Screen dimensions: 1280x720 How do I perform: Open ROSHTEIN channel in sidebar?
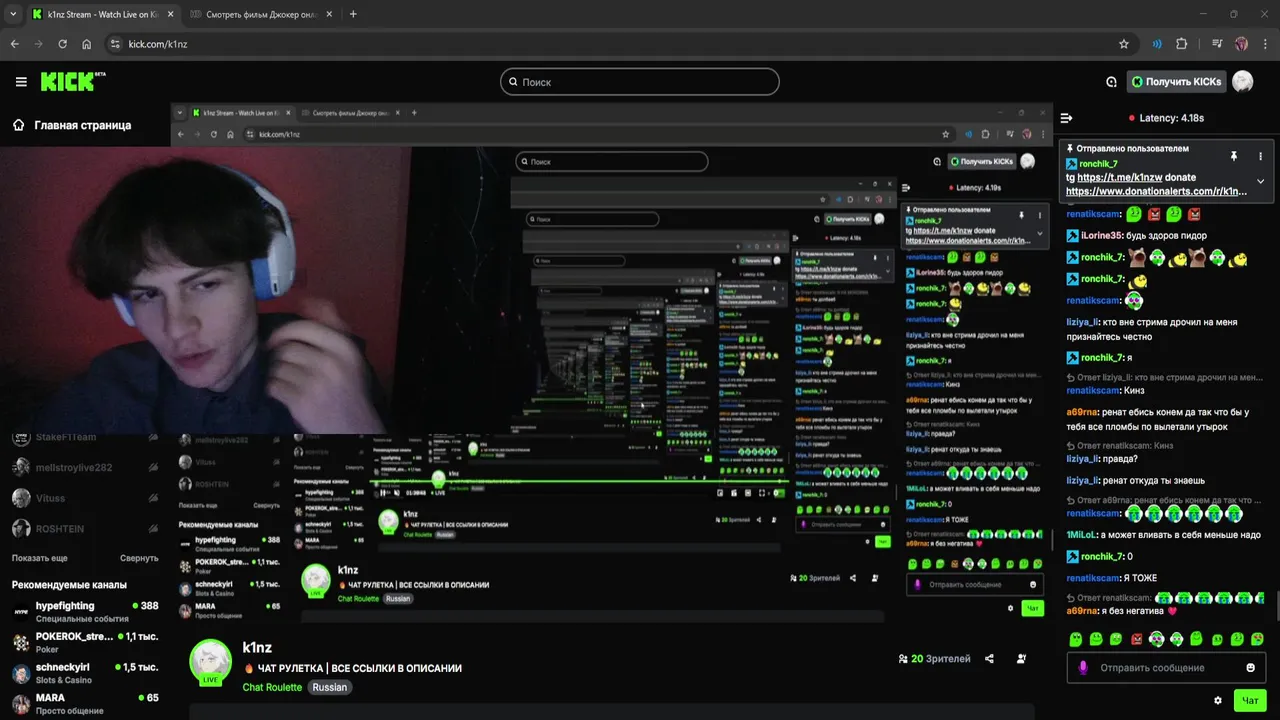[85, 528]
